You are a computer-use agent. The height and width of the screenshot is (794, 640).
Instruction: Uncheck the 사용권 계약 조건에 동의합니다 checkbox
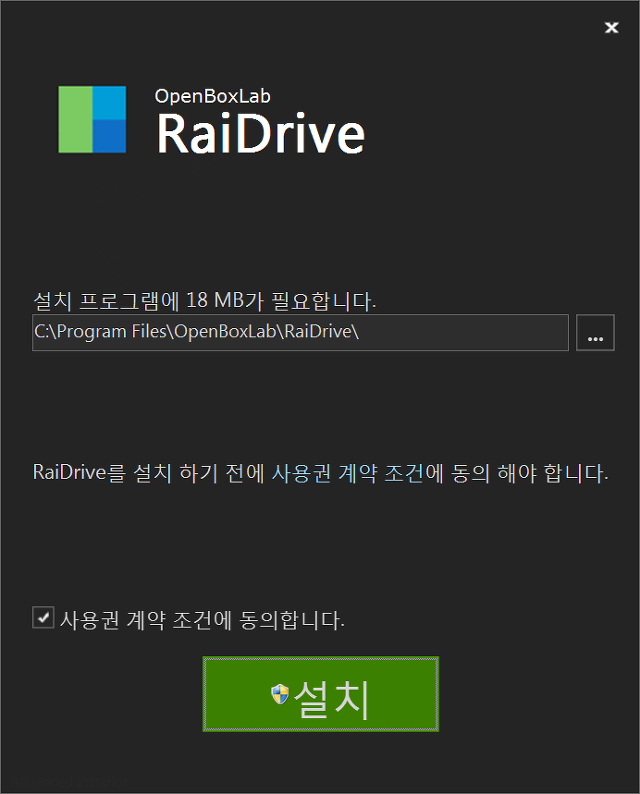pyautogui.click(x=44, y=618)
